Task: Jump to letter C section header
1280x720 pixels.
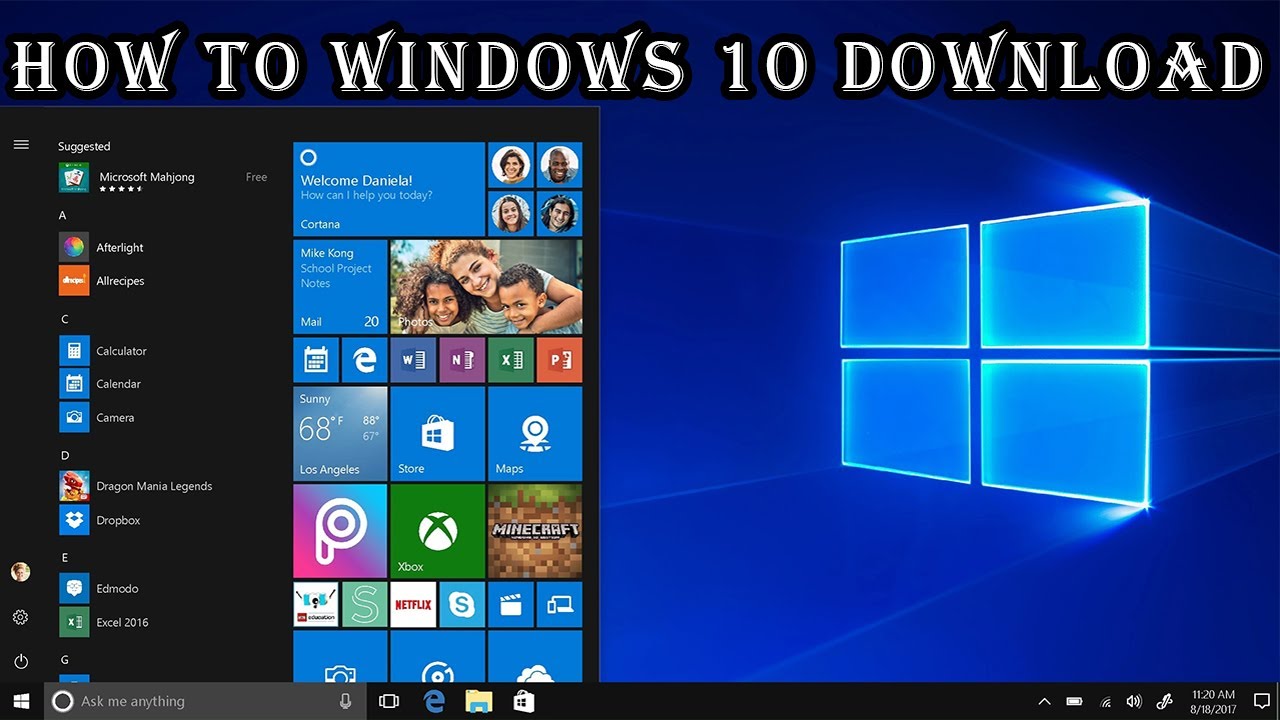Action: tap(64, 319)
